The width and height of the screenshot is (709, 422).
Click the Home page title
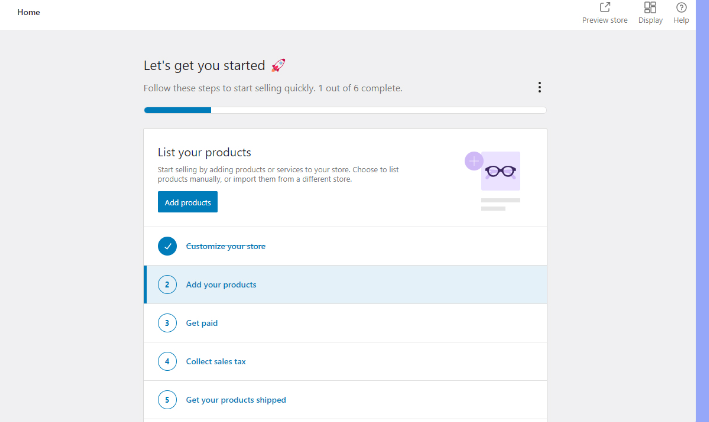click(x=28, y=12)
